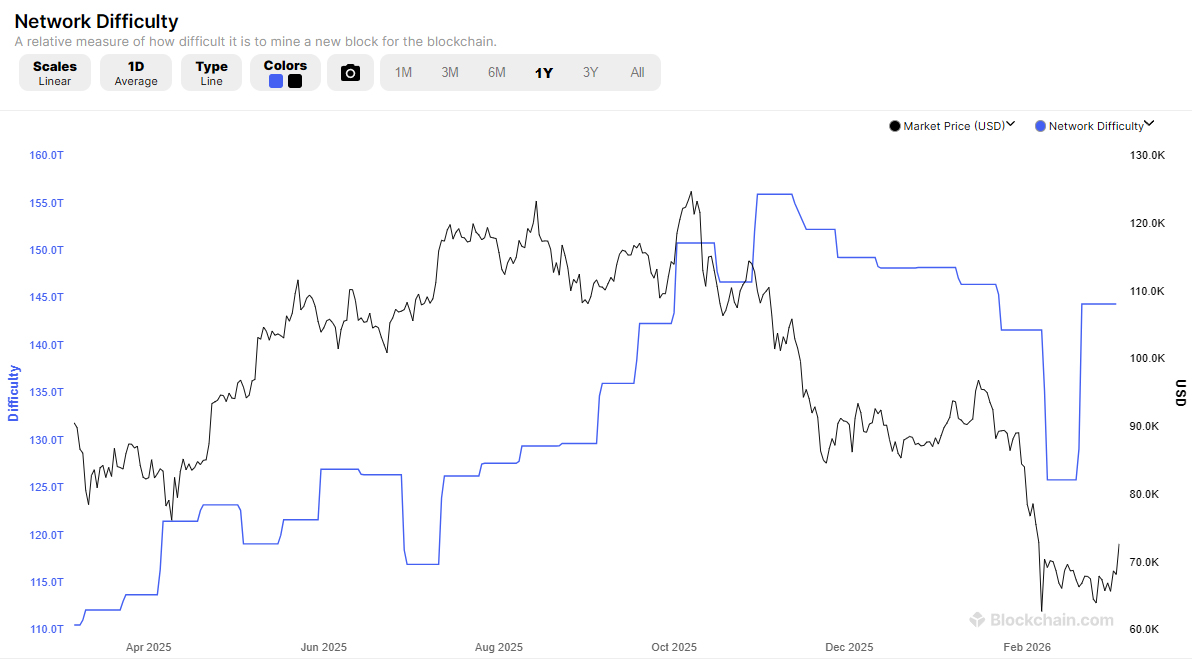Open the Scales control showing Linear
The height and width of the screenshot is (662, 1192).
click(54, 72)
